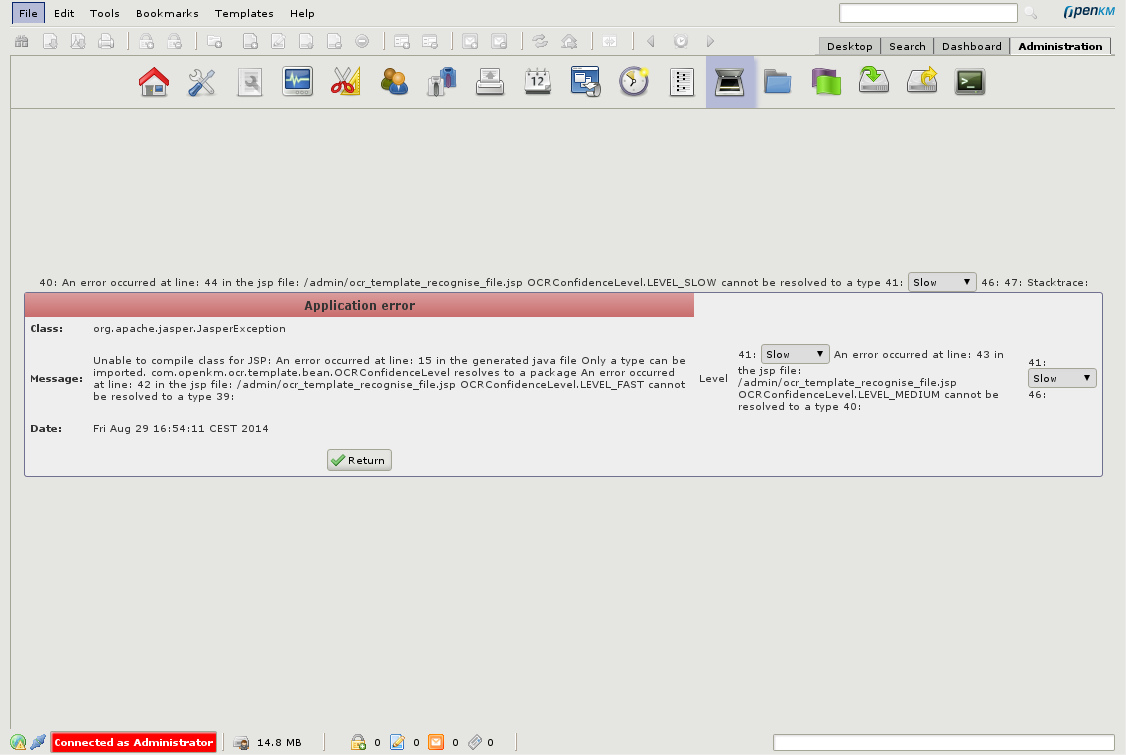The image size is (1126, 755).
Task: Open the activity monitor screen icon
Action: (297, 82)
